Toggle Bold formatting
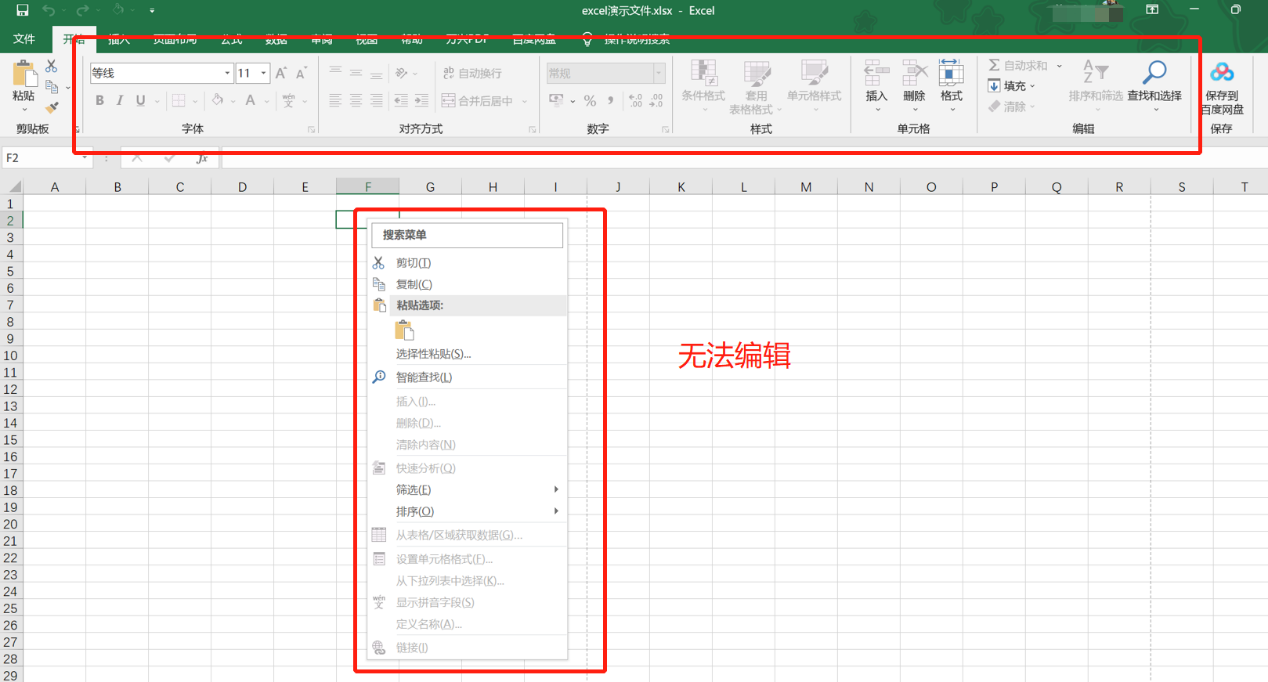The width and height of the screenshot is (1268, 682). [99, 101]
